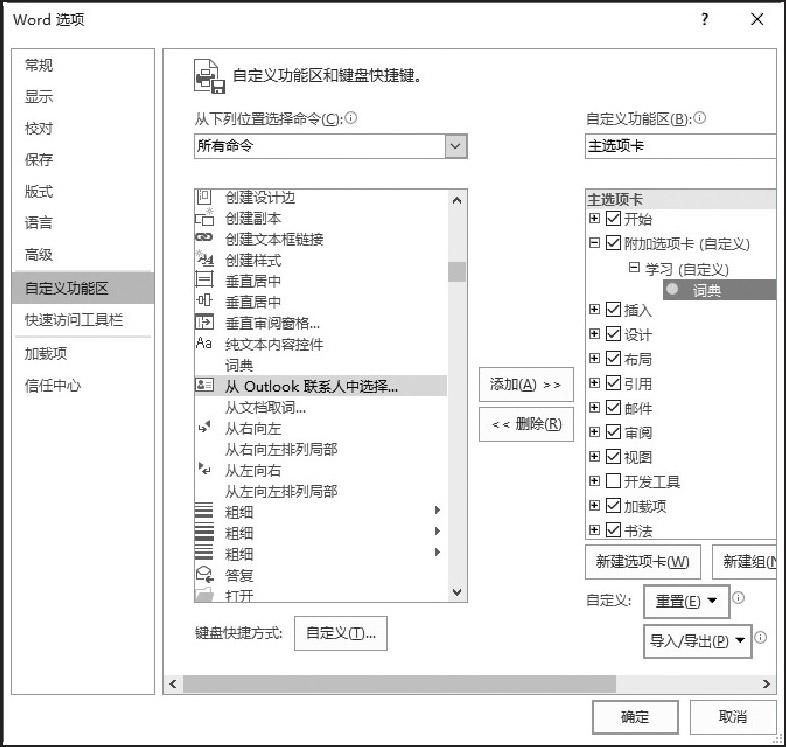Viewport: 786px width, 747px height.
Task: Click the 词典 circle icon in tree
Action: pos(672,288)
